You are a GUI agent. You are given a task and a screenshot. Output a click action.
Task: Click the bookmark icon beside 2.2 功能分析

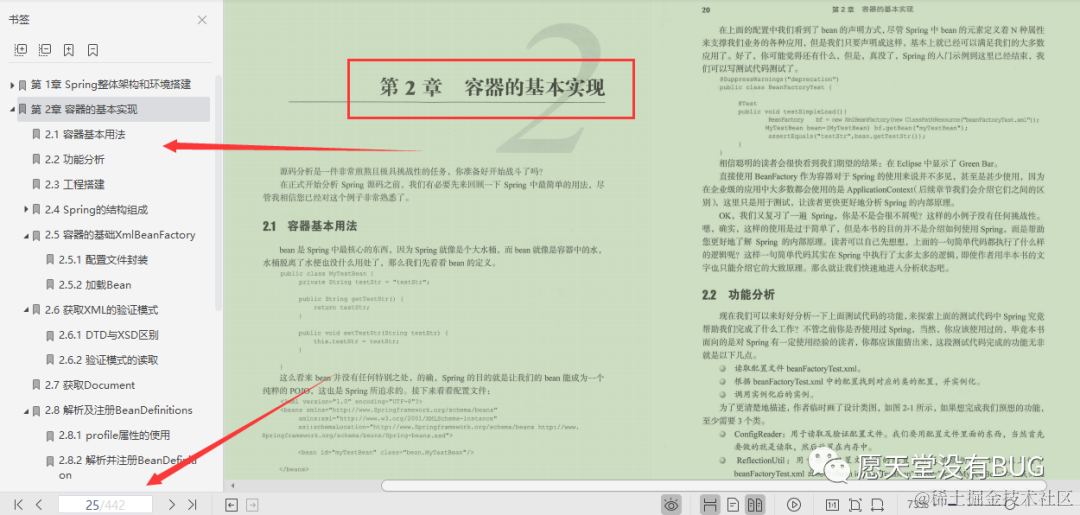pos(37,159)
